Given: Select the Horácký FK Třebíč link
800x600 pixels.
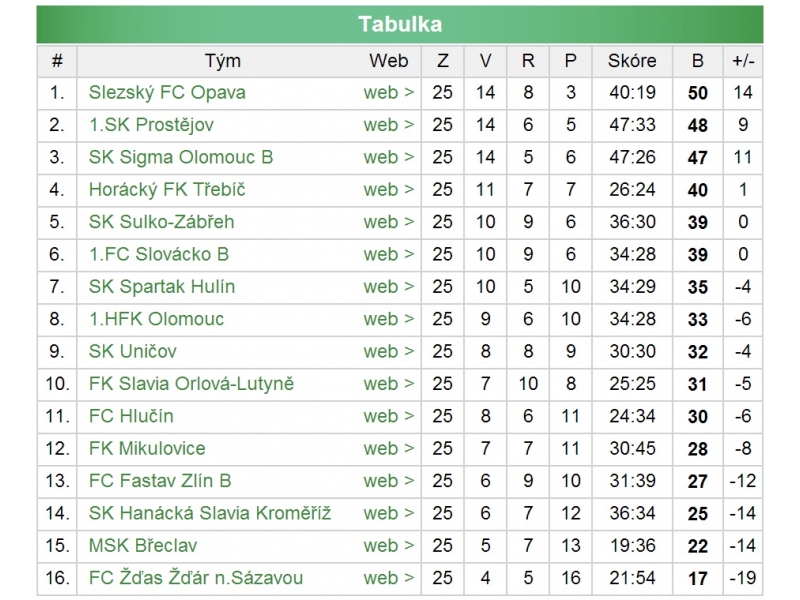Looking at the screenshot, I should coord(167,190).
